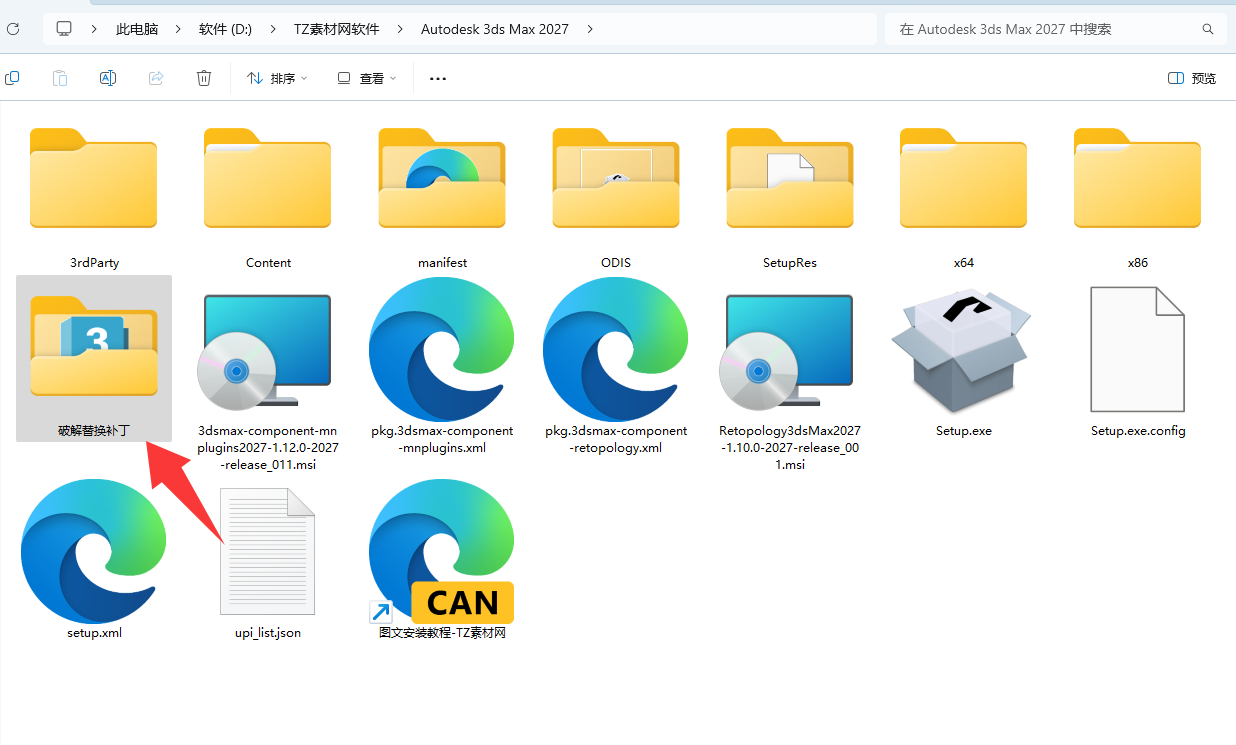
Task: Toggle the 预览 preview pane button
Action: [x=1192, y=78]
